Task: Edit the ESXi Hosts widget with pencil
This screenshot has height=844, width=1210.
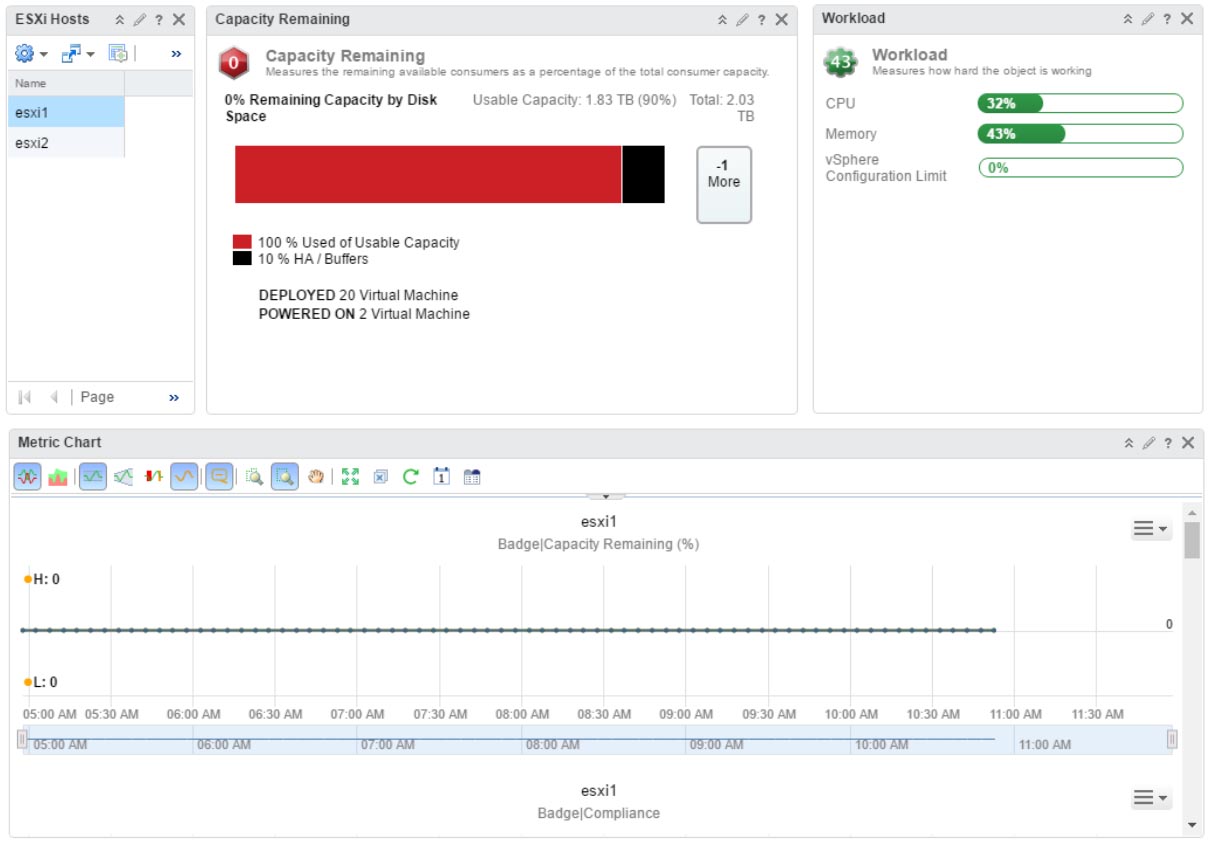Action: (x=140, y=19)
